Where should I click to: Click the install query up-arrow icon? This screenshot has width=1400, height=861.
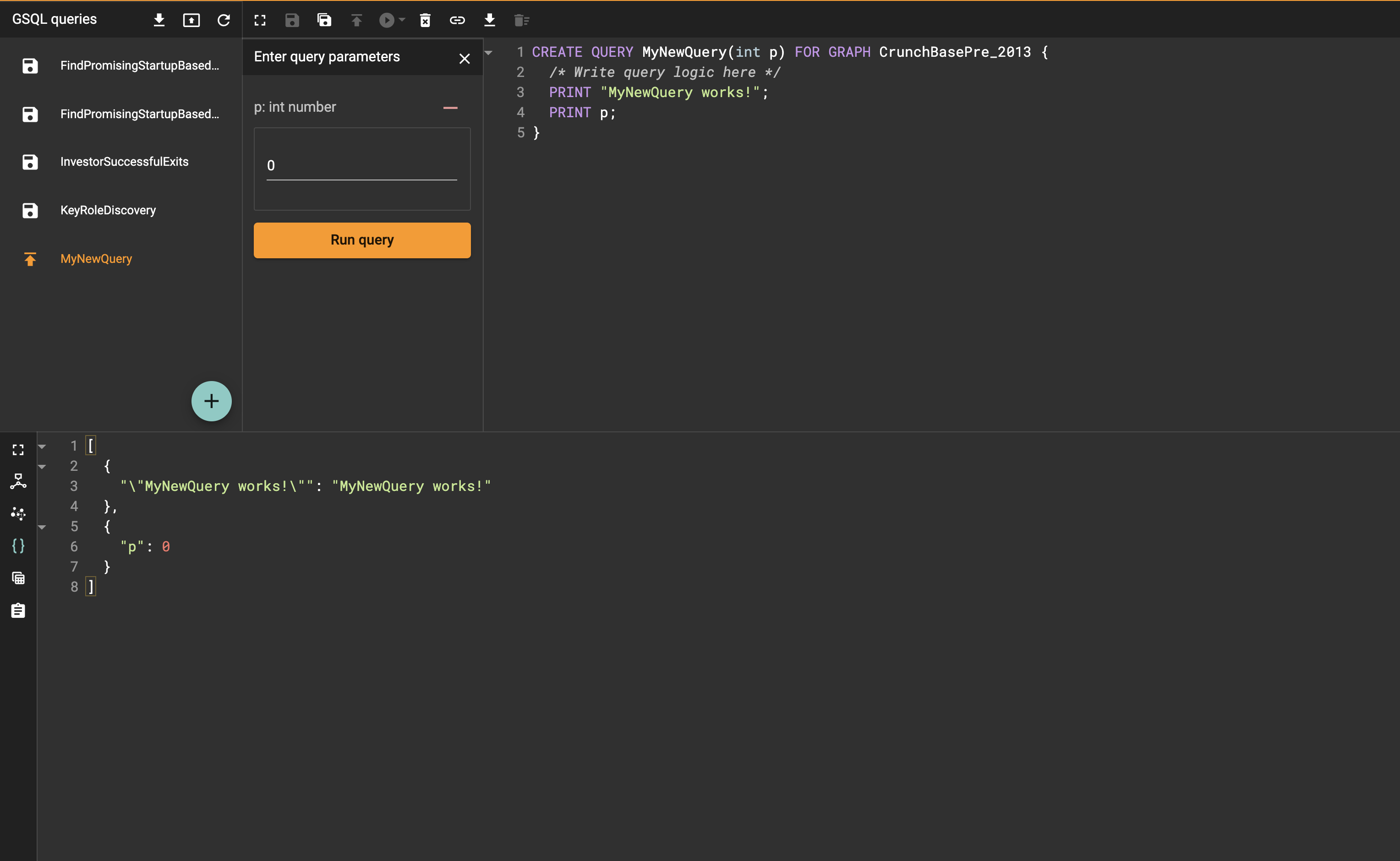356,20
